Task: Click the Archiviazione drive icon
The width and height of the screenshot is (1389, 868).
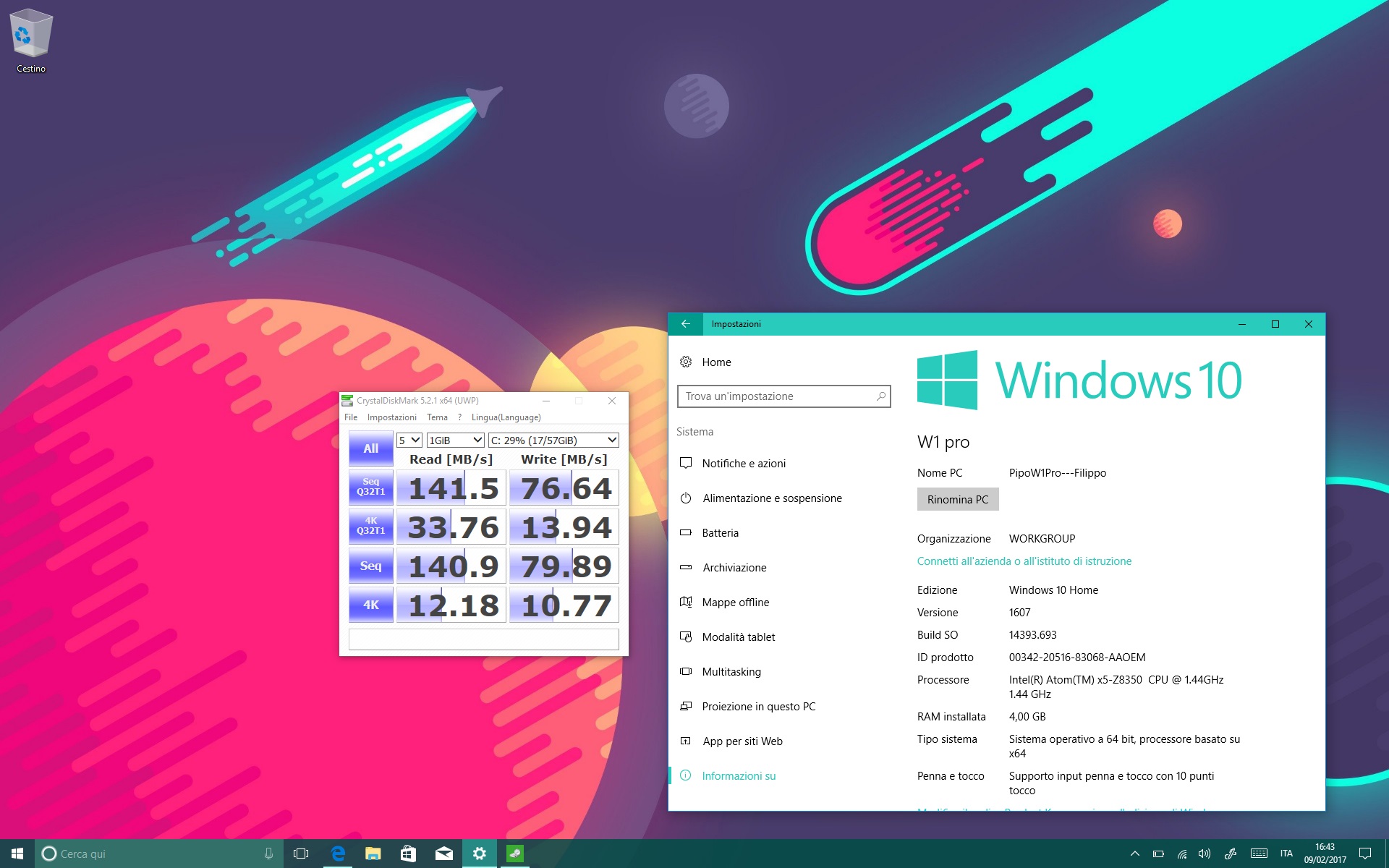Action: pos(686,567)
